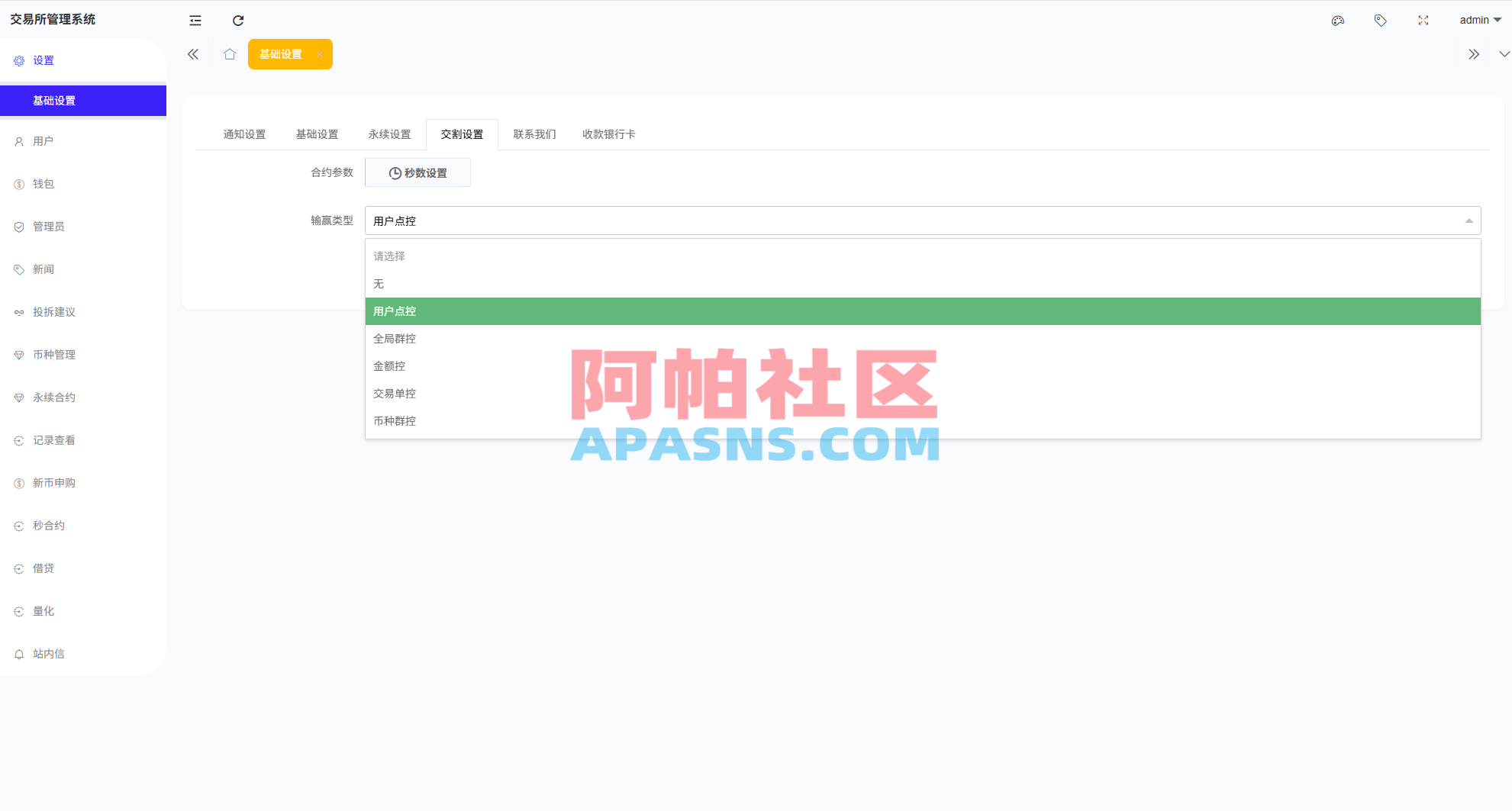The height and width of the screenshot is (811, 1512).
Task: Switch to the 永续设置 tab
Action: (x=389, y=134)
